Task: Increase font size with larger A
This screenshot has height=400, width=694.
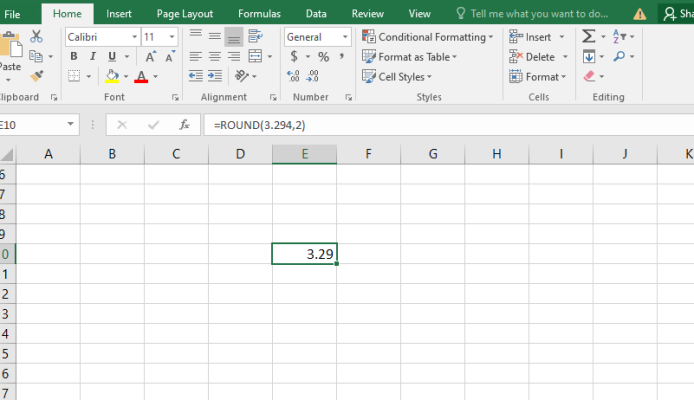Action: point(150,57)
